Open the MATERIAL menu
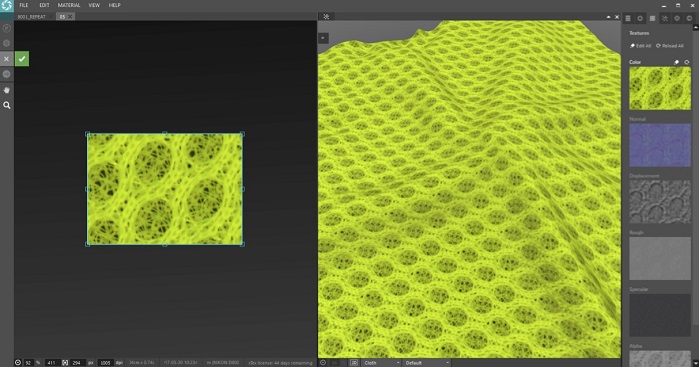 [69, 5]
